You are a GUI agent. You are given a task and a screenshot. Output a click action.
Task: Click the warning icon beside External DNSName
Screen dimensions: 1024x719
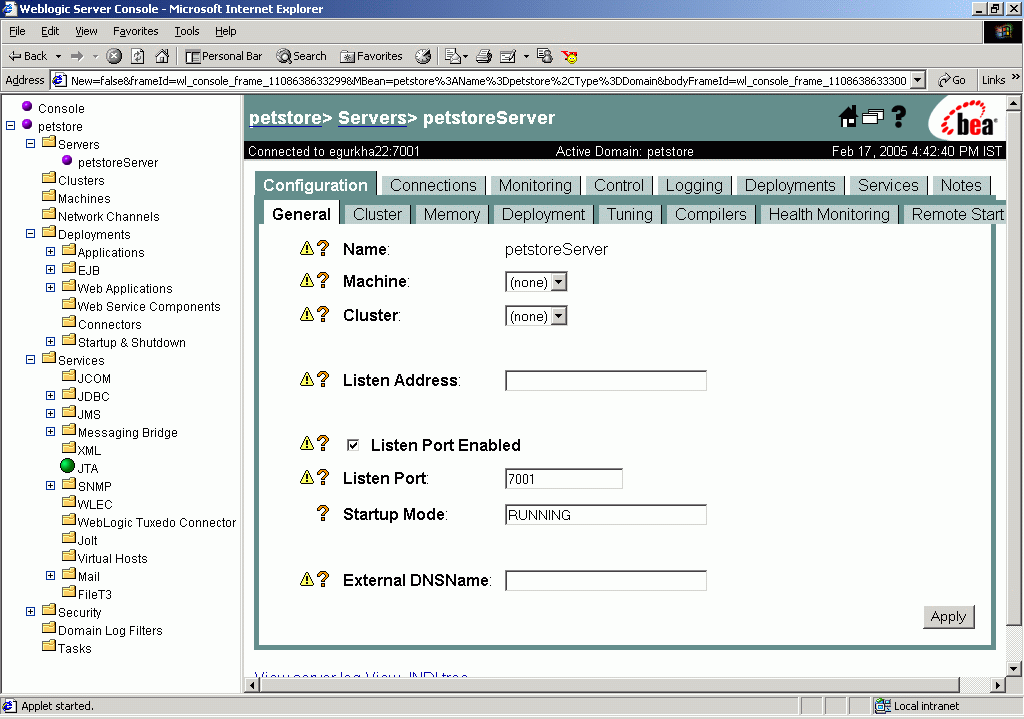click(307, 579)
